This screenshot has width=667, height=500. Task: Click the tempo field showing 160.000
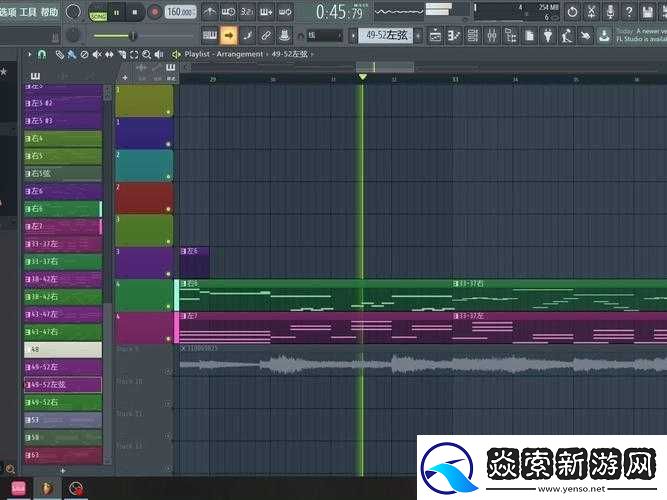[x=180, y=12]
